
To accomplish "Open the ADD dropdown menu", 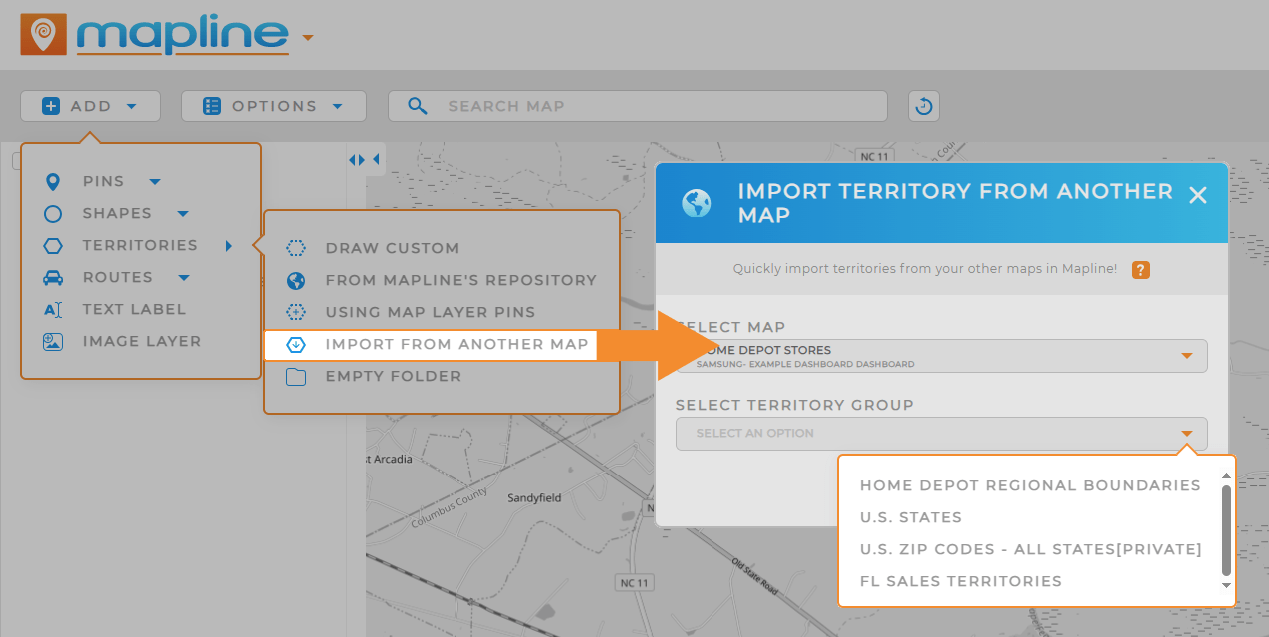I will coord(90,105).
